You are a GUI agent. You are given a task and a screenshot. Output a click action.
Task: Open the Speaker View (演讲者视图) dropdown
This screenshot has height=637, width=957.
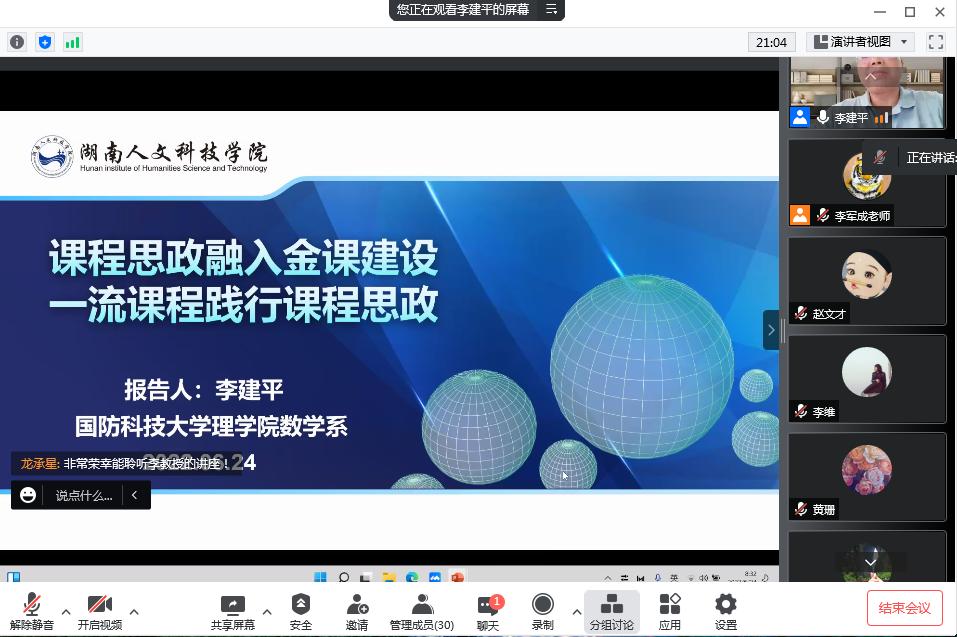pyautogui.click(x=861, y=42)
